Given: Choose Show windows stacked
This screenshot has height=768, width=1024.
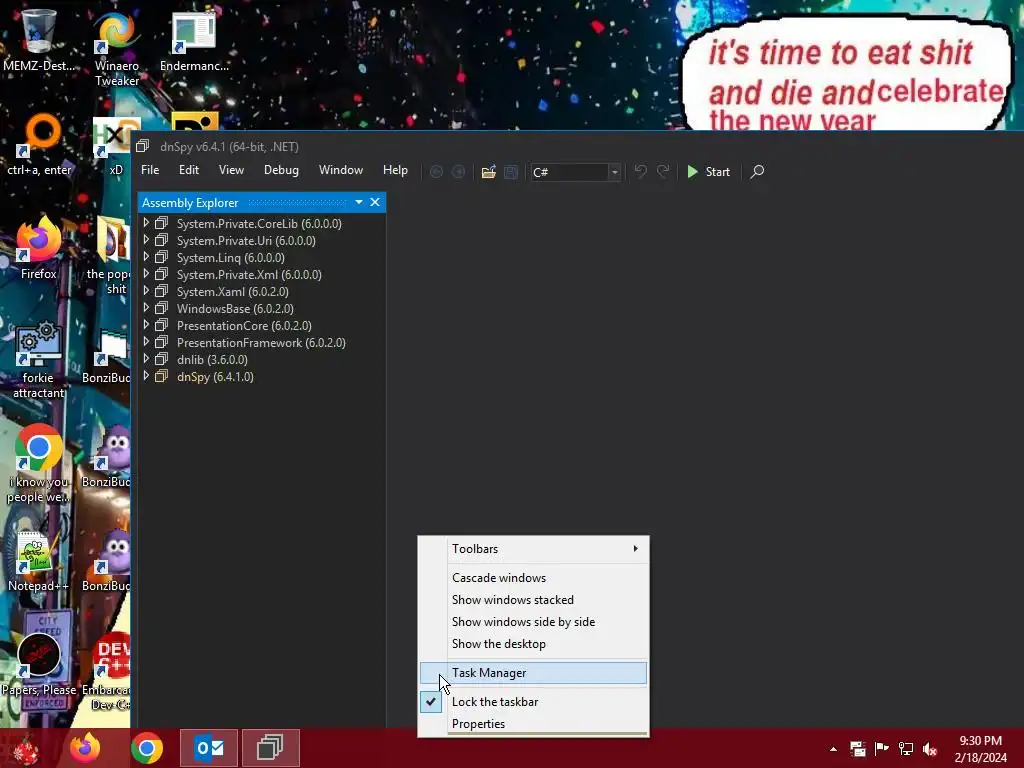Looking at the screenshot, I should click(534, 600).
